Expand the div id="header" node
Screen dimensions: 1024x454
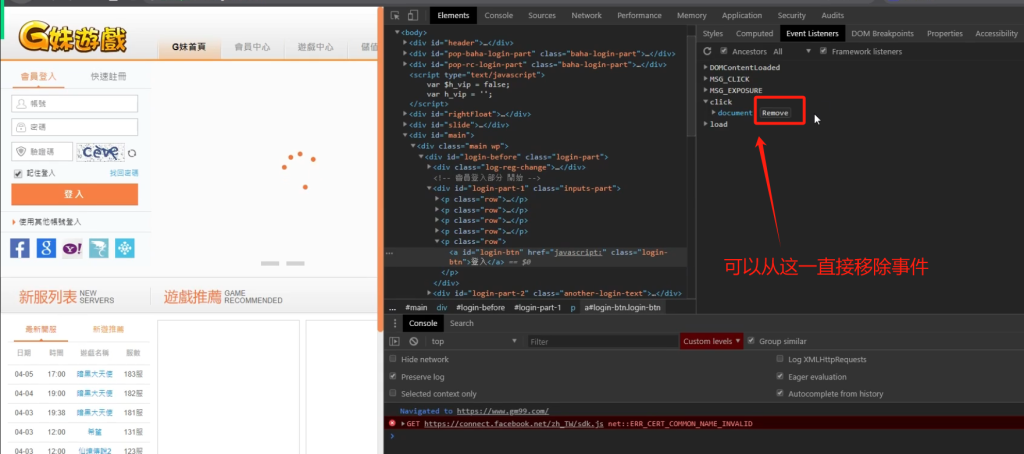pos(406,43)
